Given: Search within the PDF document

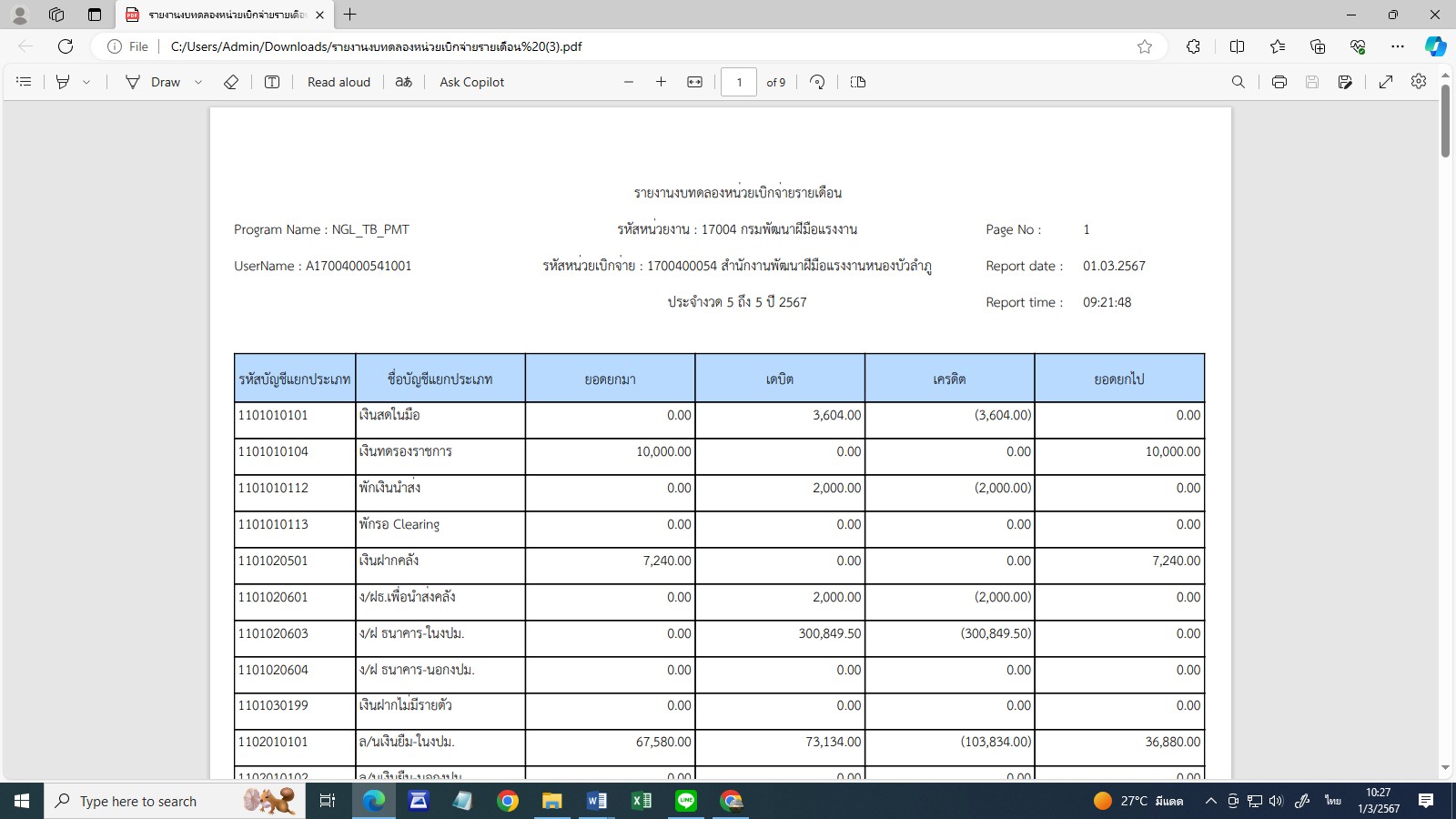Looking at the screenshot, I should click(x=1239, y=82).
